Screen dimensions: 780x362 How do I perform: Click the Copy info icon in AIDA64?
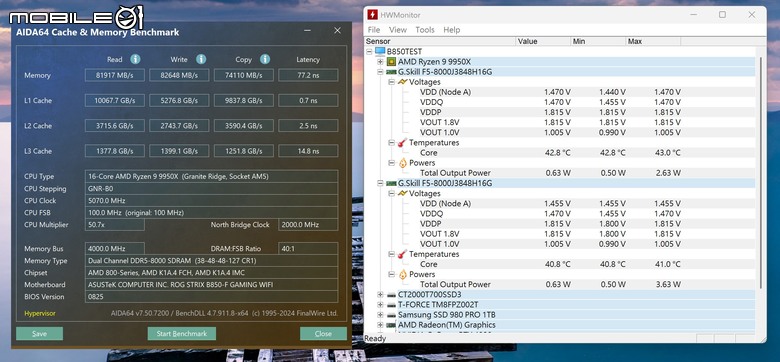265,59
